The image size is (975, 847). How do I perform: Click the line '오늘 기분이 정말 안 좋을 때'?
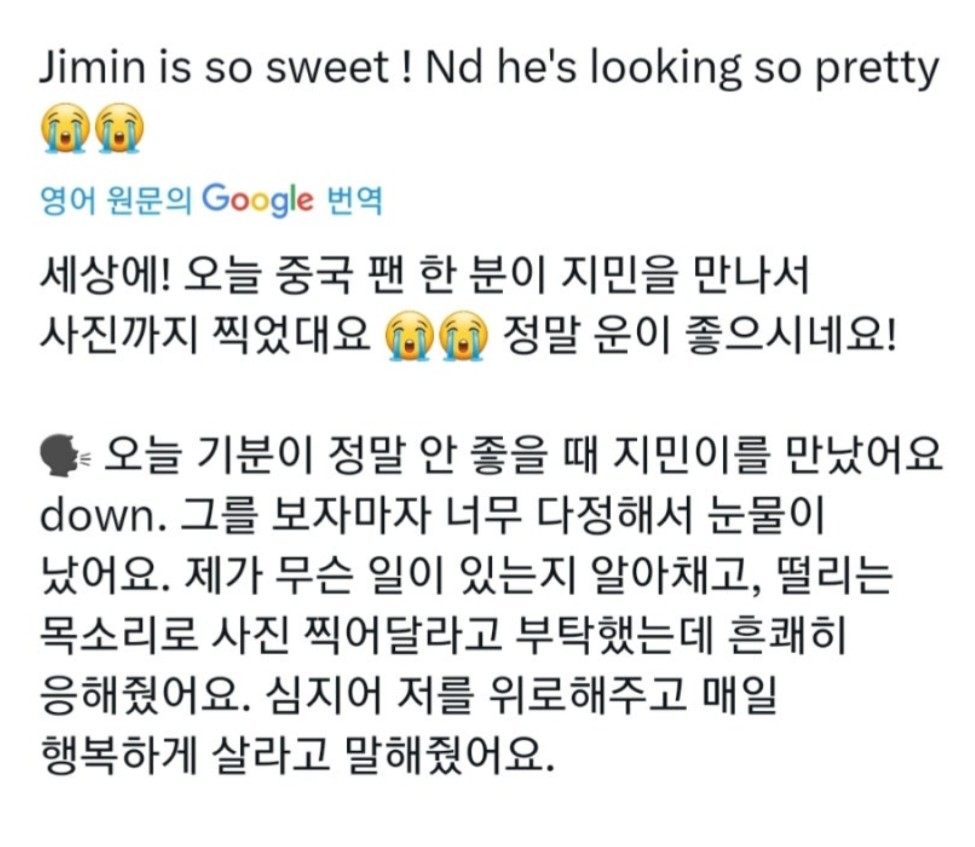click(400, 459)
